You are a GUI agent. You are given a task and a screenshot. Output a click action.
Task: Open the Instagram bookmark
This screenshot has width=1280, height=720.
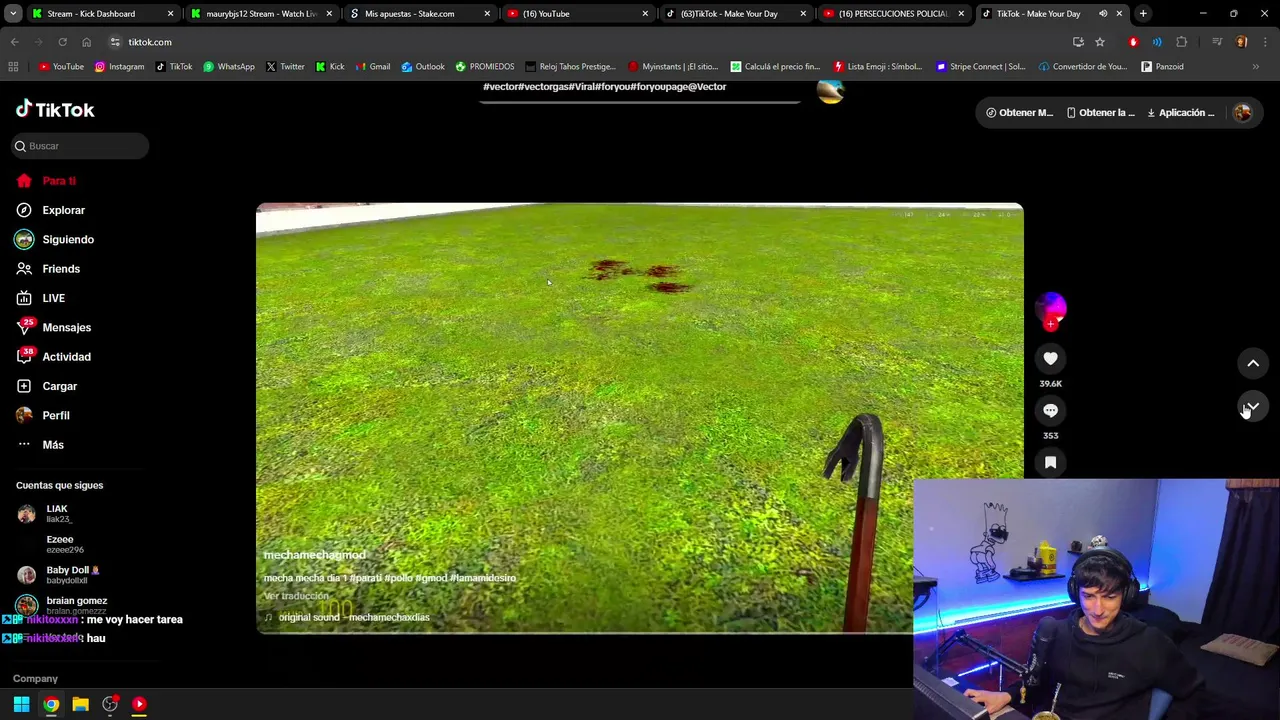pyautogui.click(x=119, y=67)
